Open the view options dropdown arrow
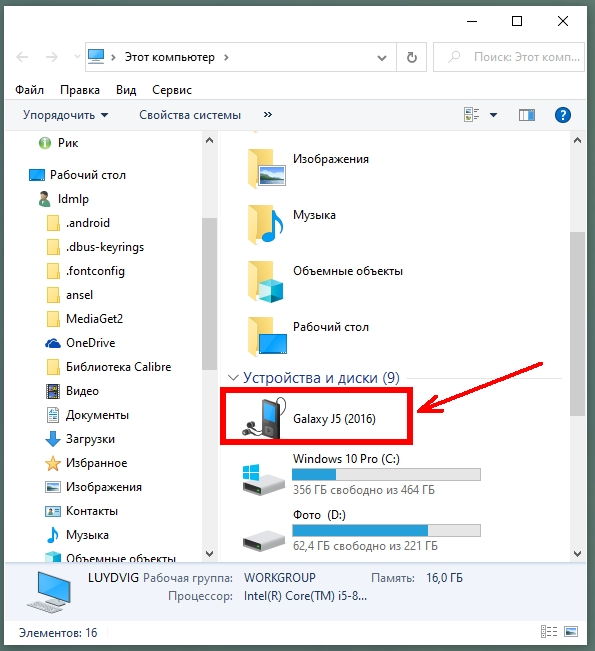Image resolution: width=595 pixels, height=651 pixels. coord(493,115)
